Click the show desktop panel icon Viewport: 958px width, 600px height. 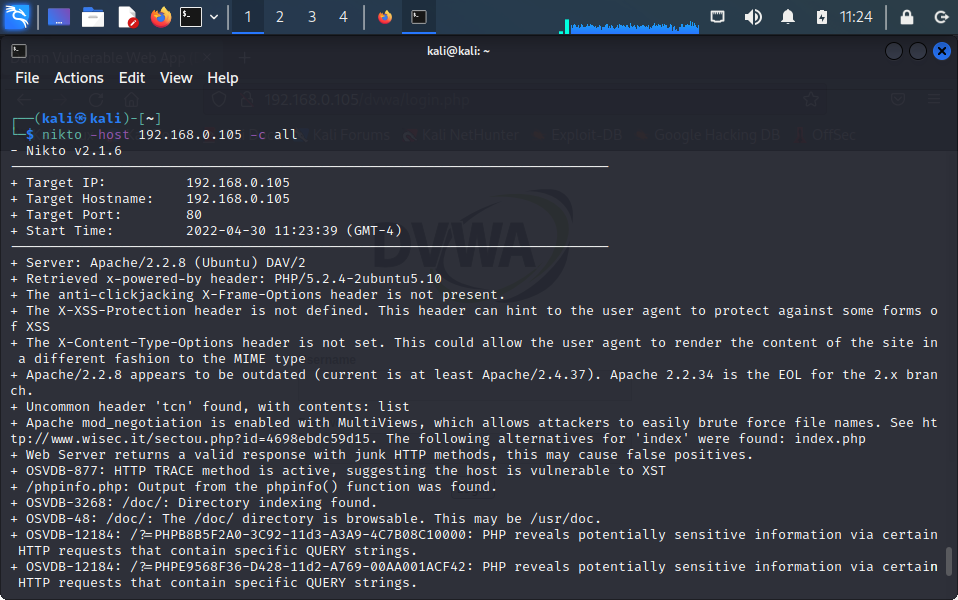point(59,17)
